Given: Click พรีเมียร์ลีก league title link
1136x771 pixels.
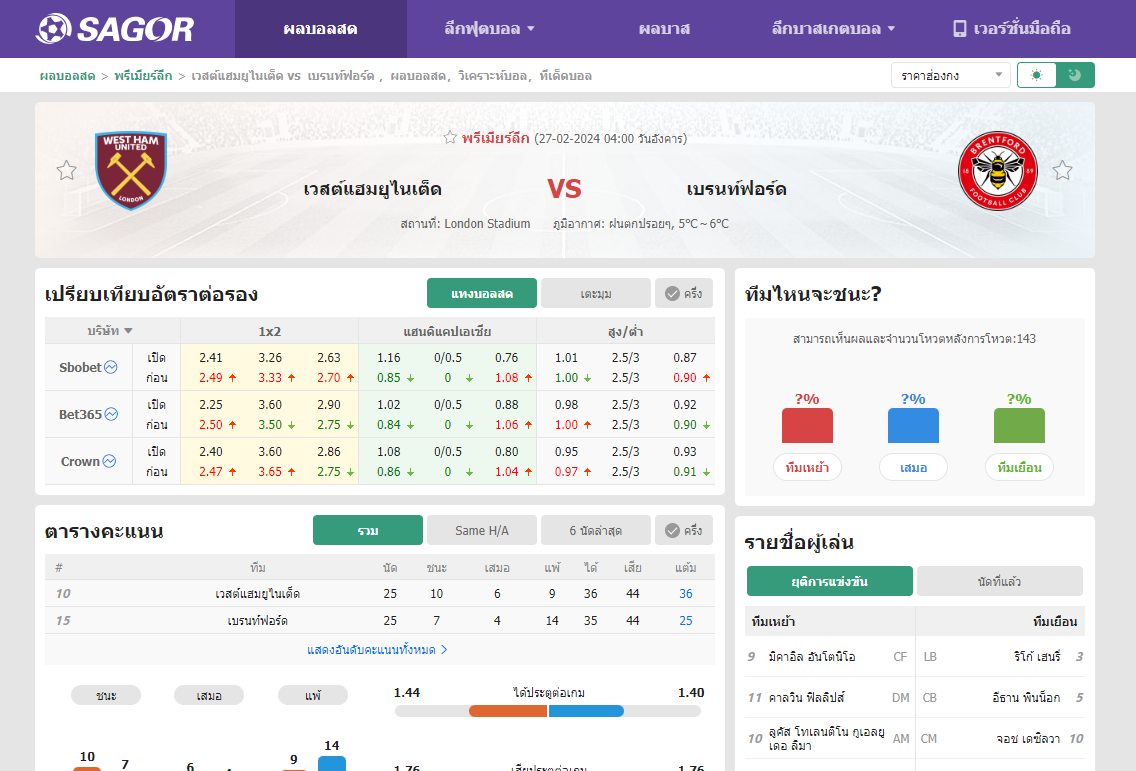Looking at the screenshot, I should 496,138.
